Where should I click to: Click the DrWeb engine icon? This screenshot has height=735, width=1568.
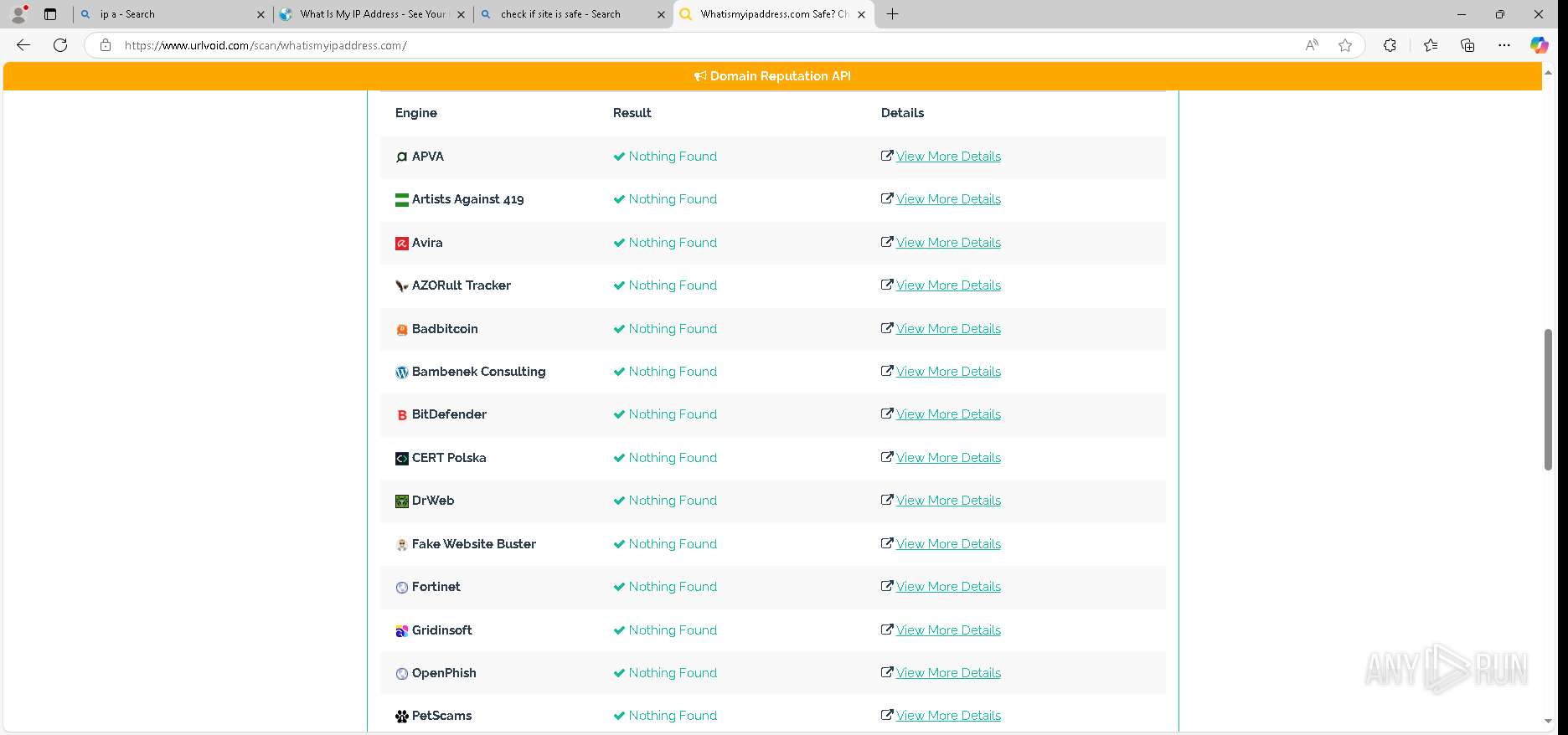402,501
